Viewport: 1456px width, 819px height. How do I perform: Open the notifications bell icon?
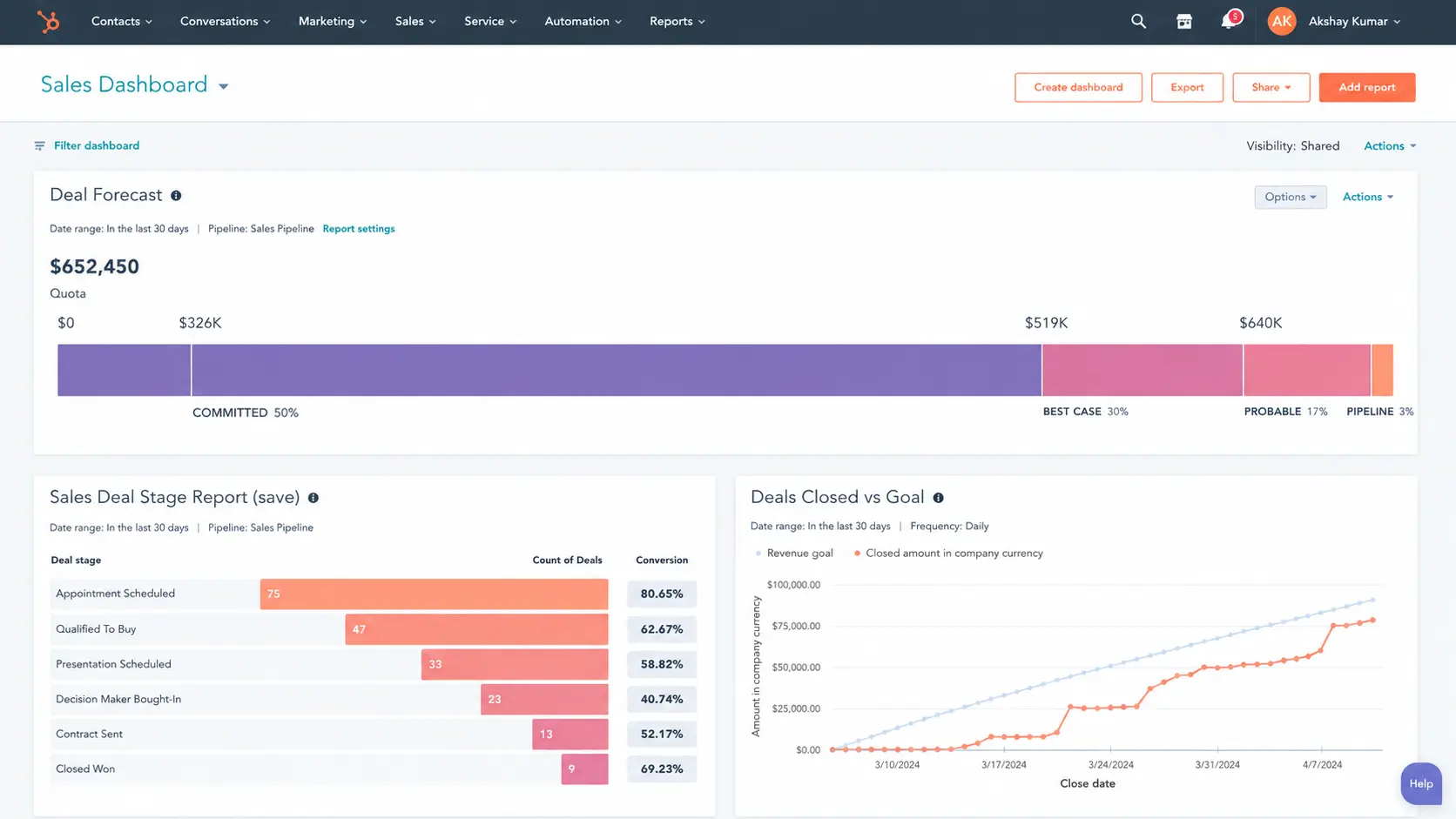point(1229,20)
